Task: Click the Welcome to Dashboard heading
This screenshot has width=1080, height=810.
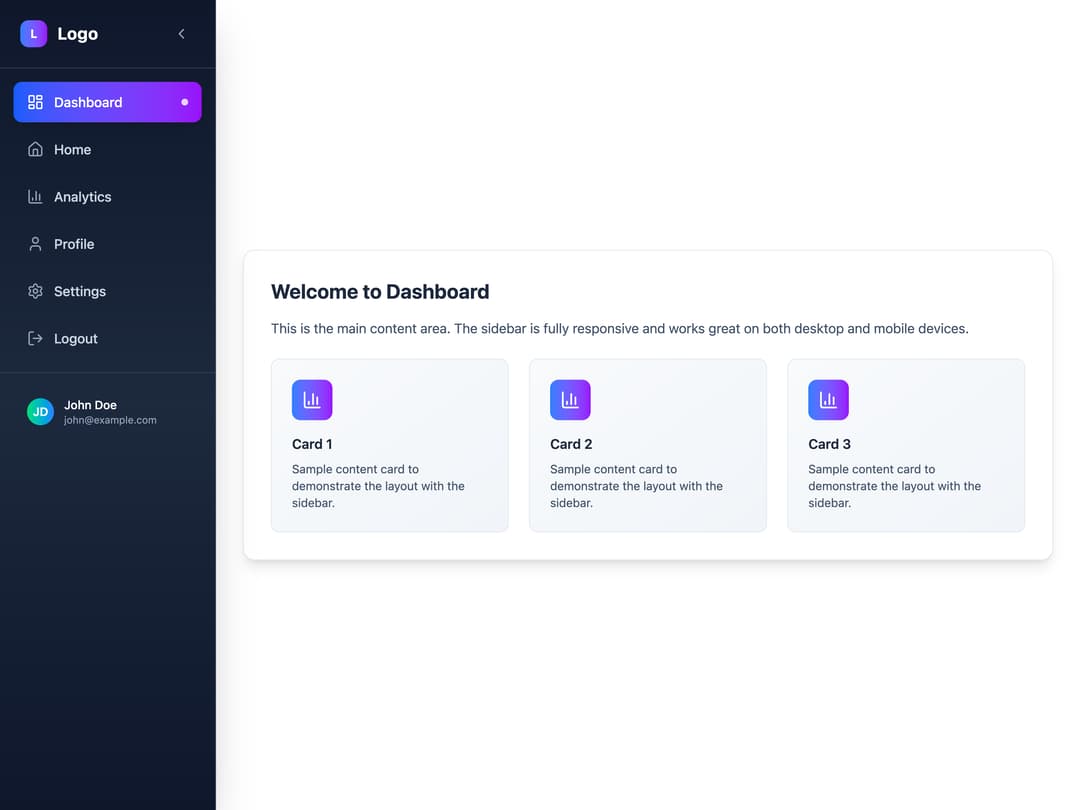Action: [x=380, y=292]
